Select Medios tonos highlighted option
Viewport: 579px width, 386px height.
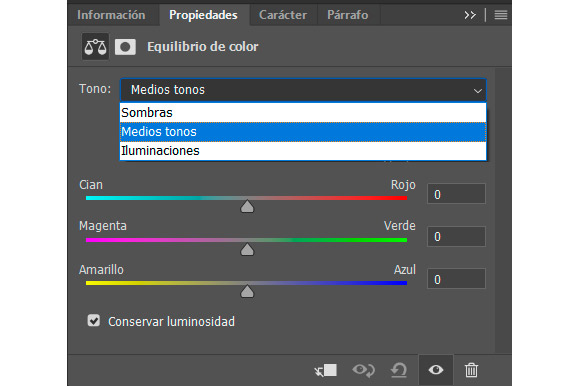click(303, 132)
